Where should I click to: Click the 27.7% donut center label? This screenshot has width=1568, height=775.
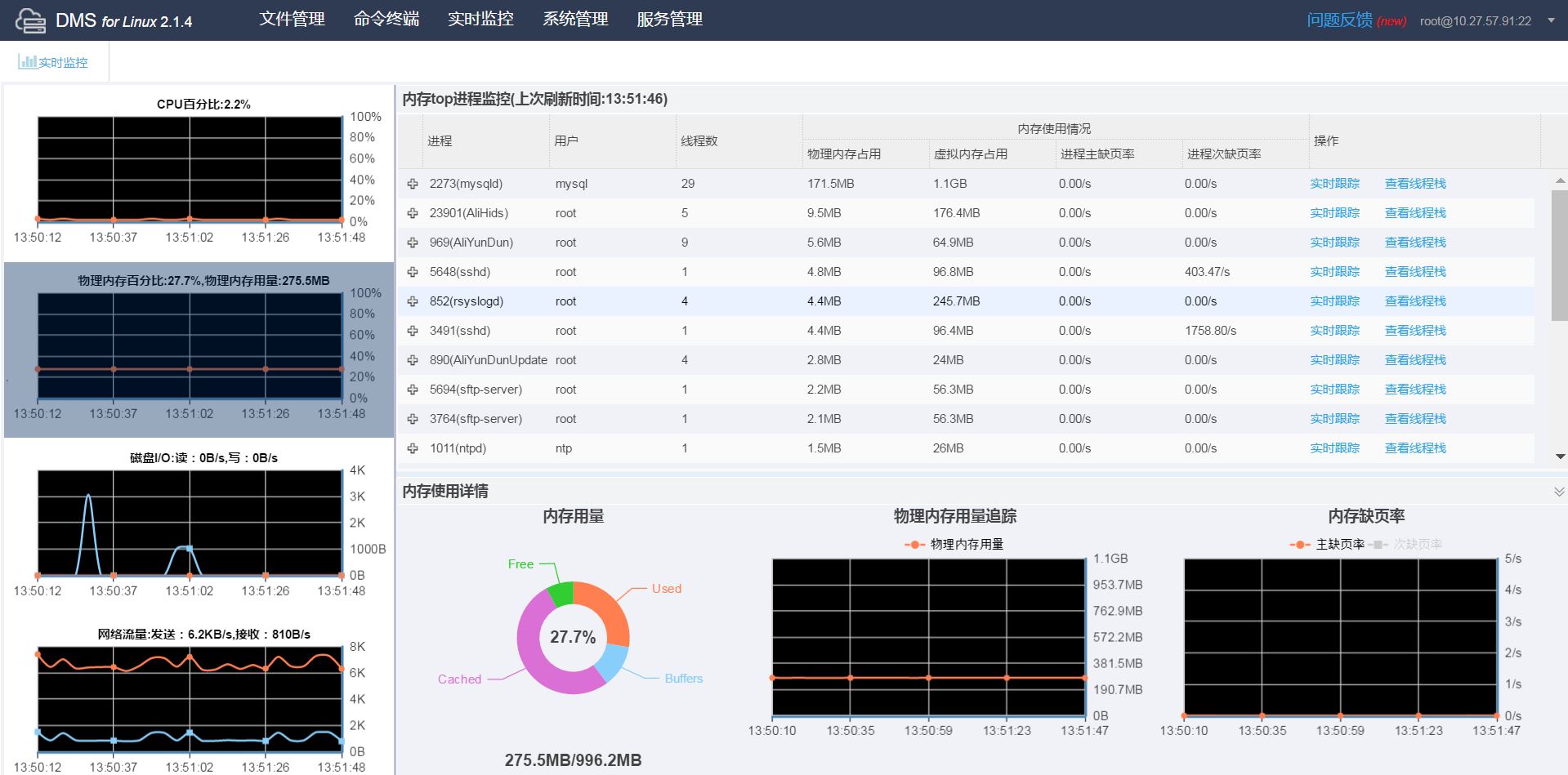[x=573, y=637]
